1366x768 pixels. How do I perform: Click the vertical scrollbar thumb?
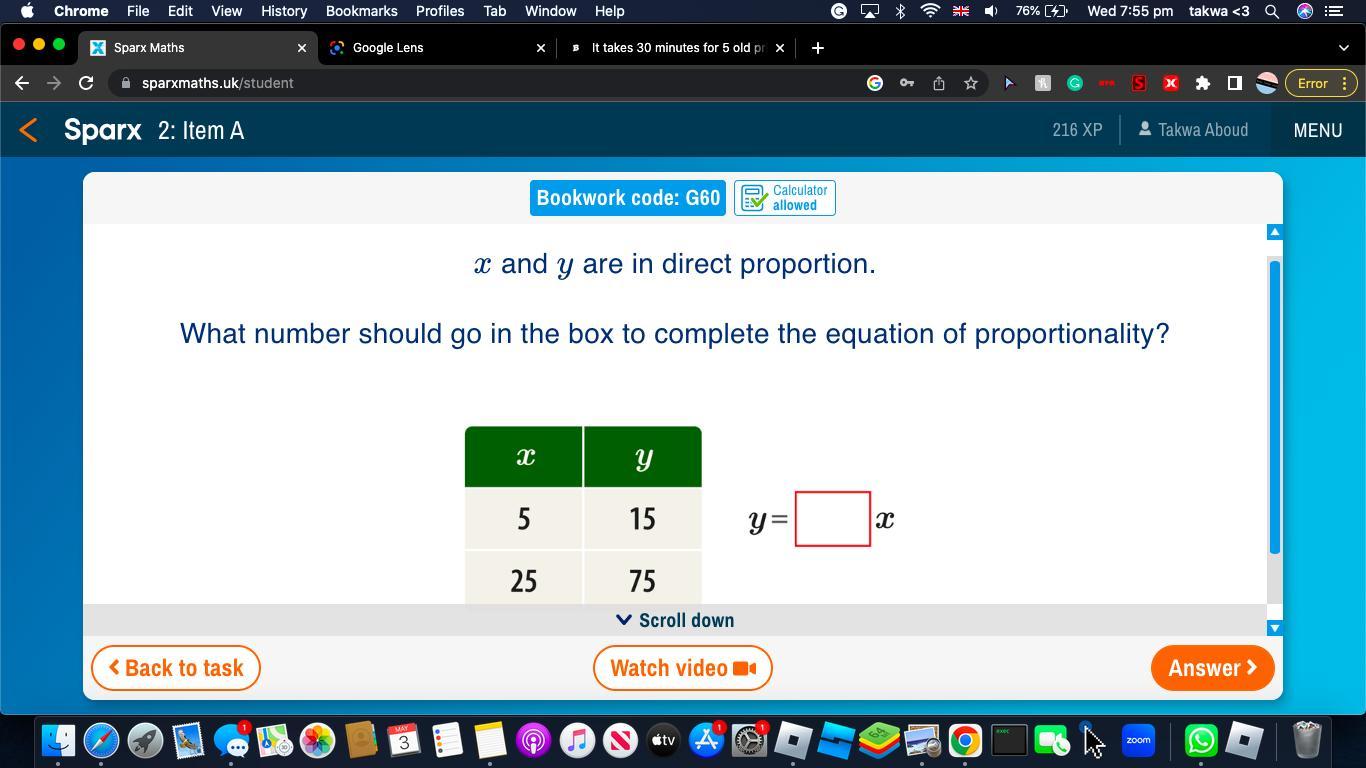[x=1274, y=405]
